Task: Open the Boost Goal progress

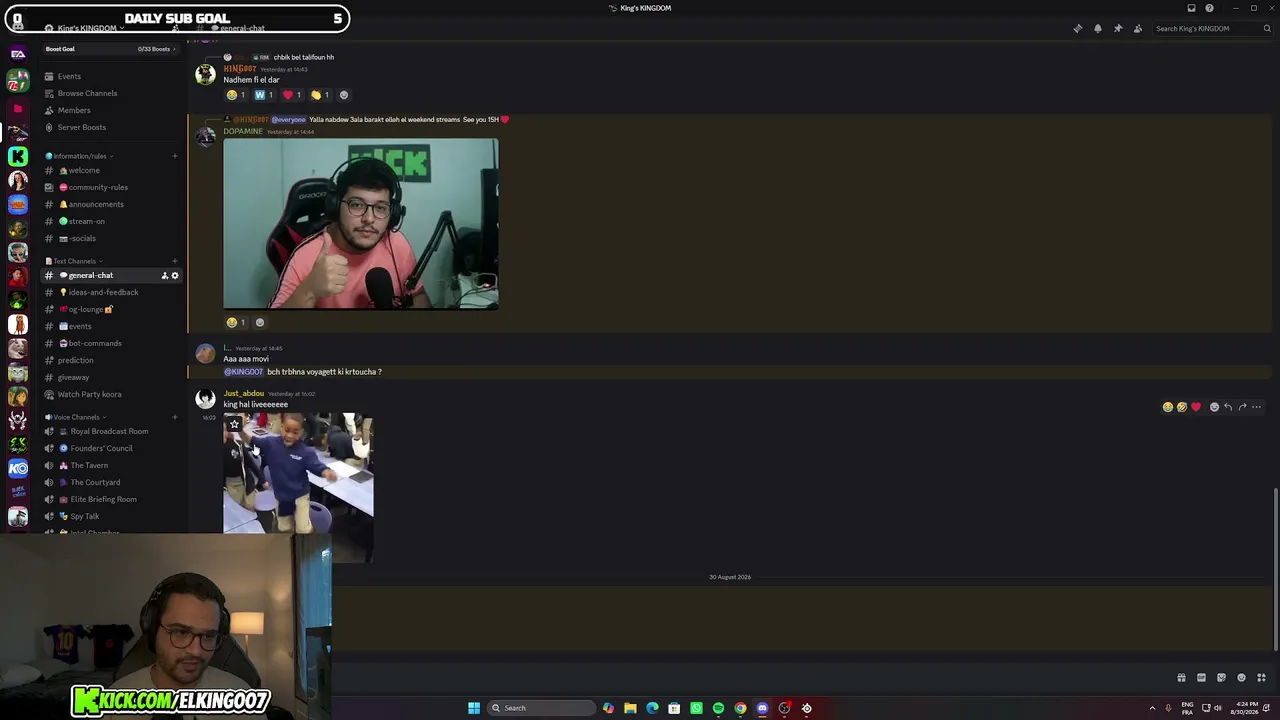Action: 111,49
